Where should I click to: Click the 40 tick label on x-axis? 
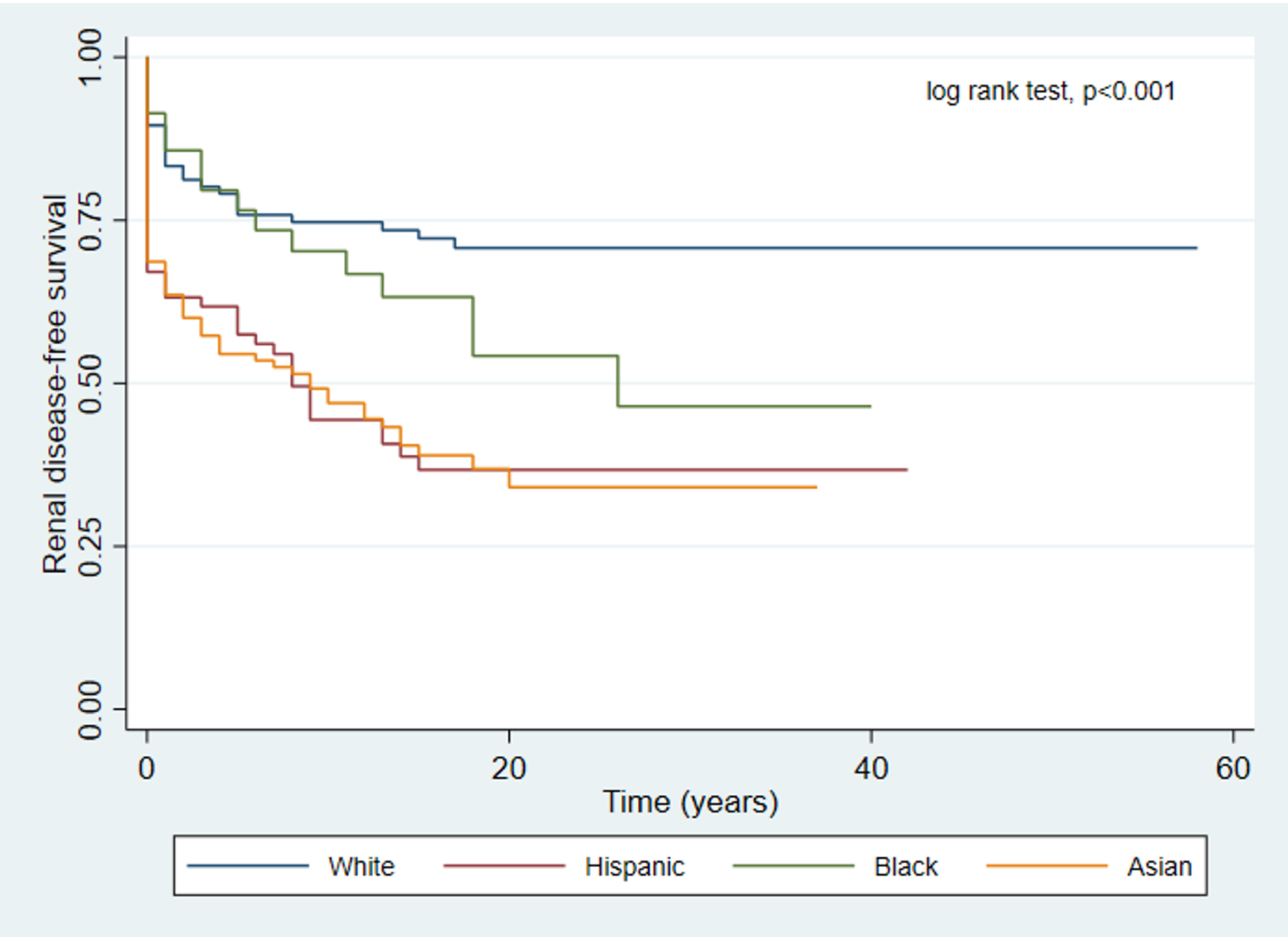871,768
